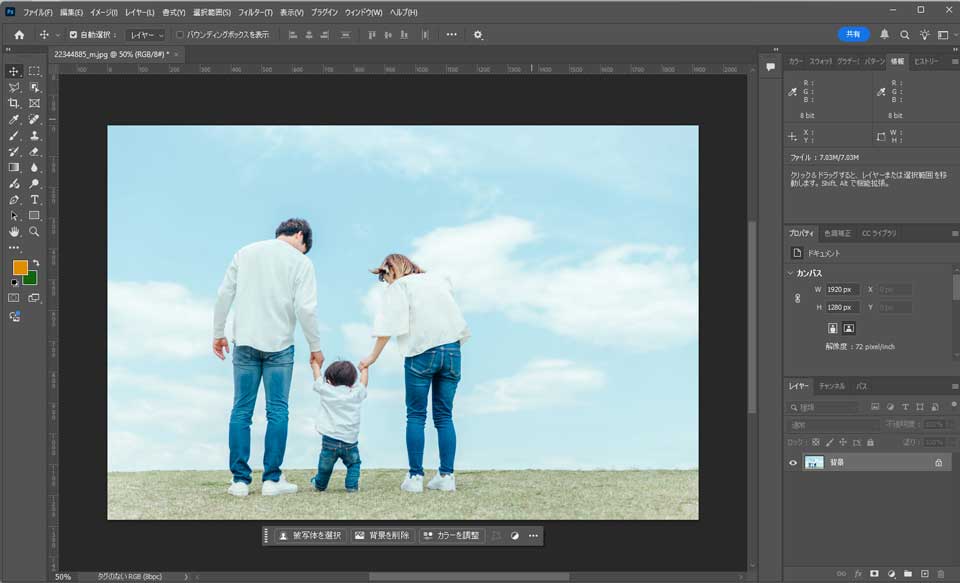Add a layer mask from panel footer

click(x=874, y=574)
